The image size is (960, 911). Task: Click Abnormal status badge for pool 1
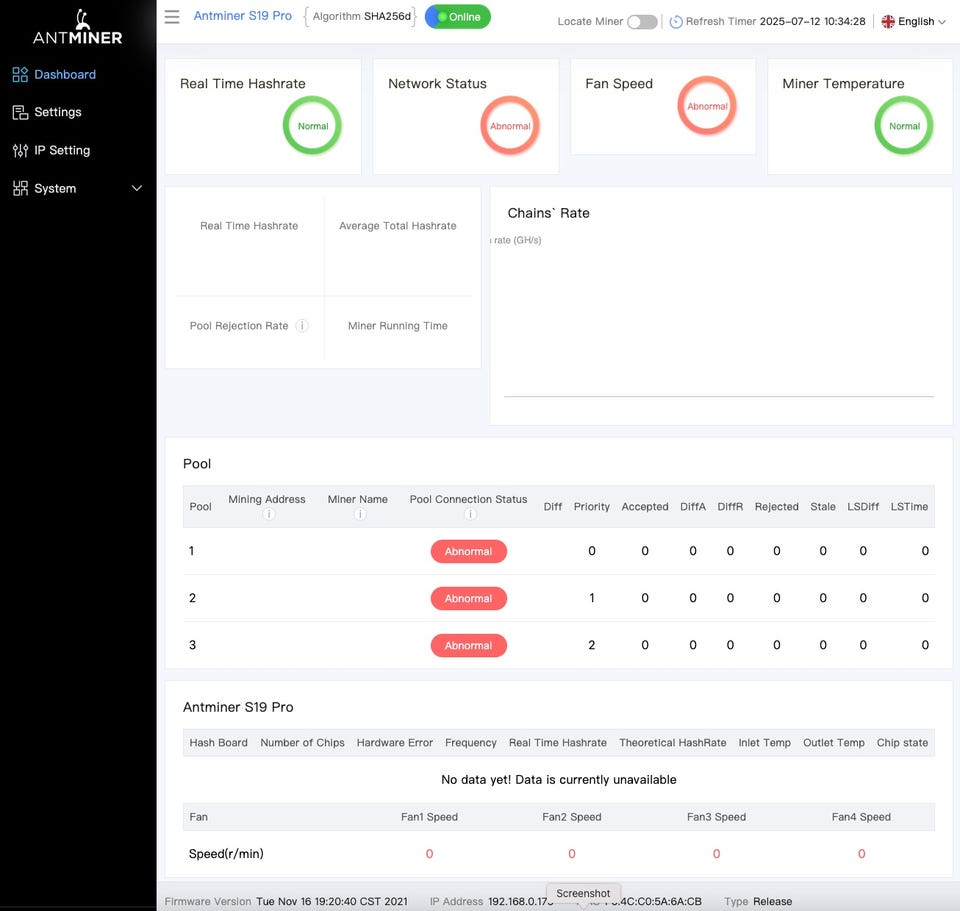[468, 551]
